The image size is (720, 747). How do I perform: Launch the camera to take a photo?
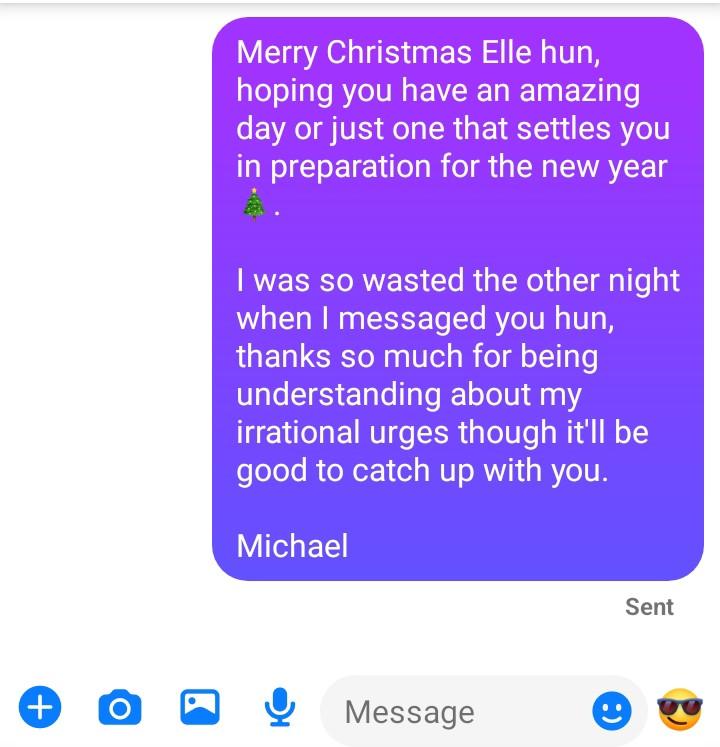click(120, 707)
